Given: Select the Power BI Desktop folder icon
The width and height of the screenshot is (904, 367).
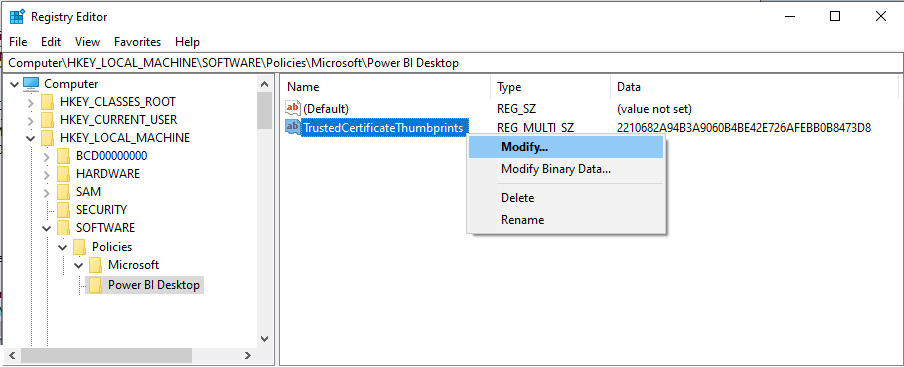Looking at the screenshot, I should point(96,285).
